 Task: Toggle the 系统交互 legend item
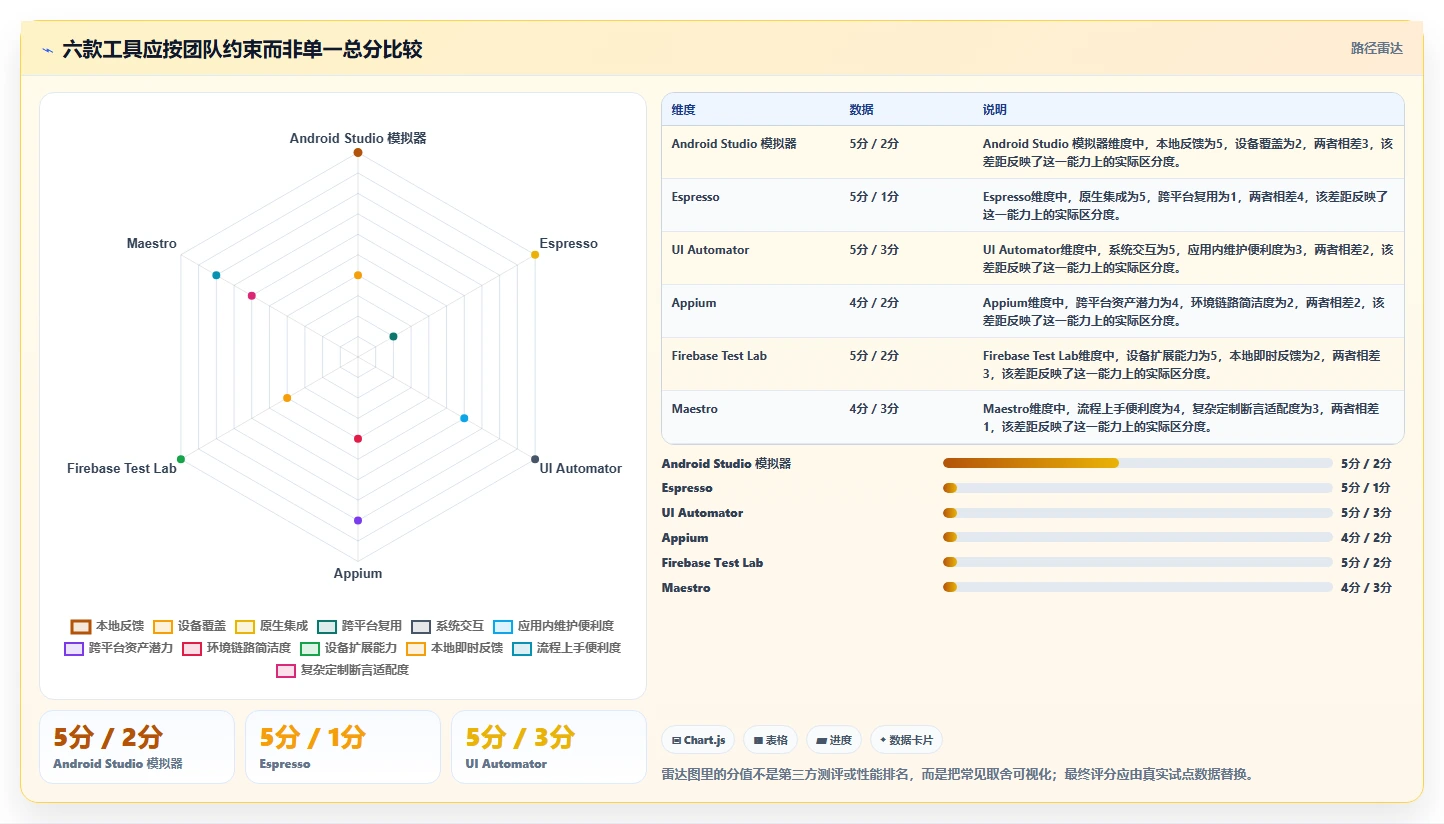[447, 626]
